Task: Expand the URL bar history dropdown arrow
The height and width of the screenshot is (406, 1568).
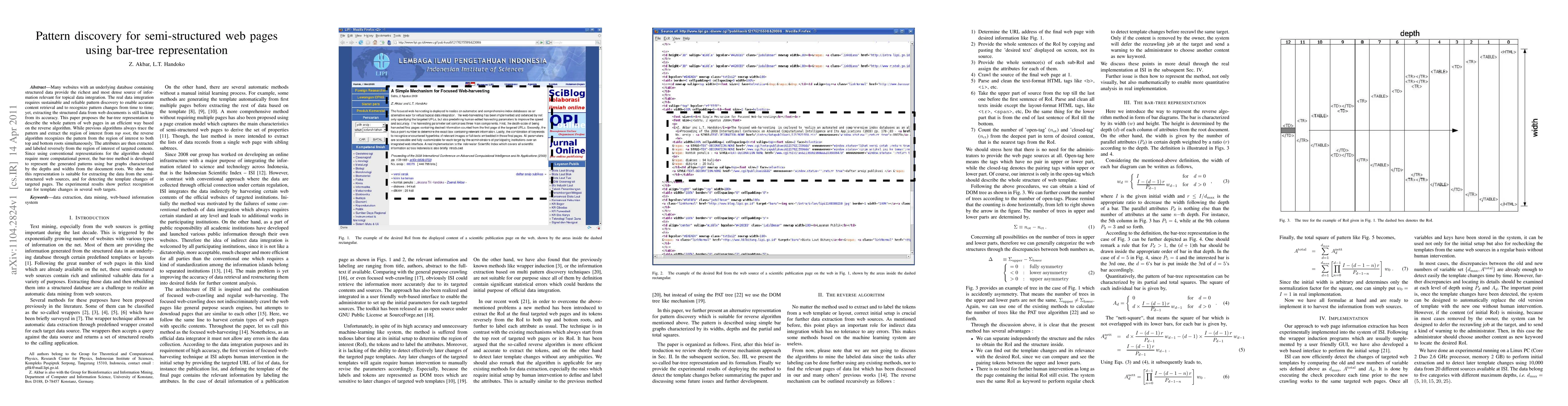Action: [x=537, y=43]
